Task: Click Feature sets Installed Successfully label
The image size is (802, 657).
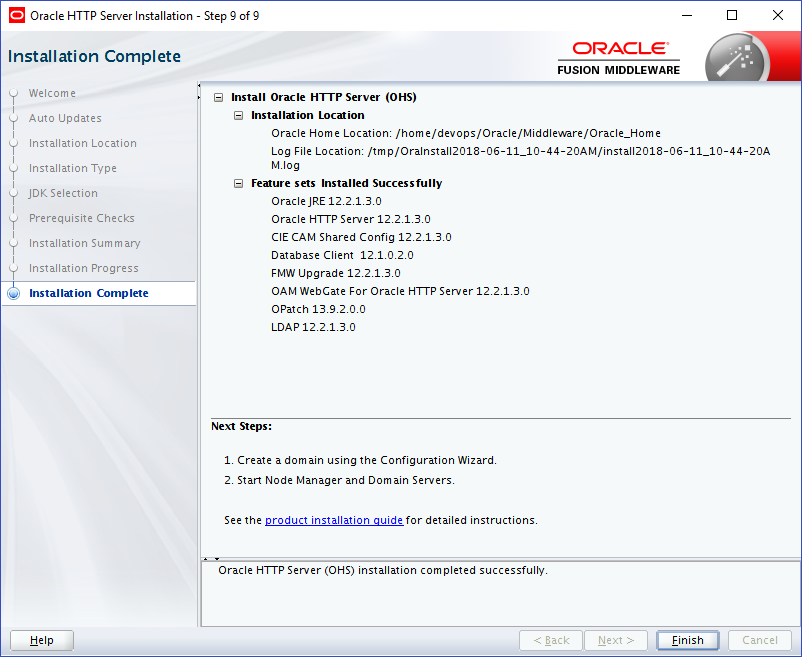Action: pos(346,184)
